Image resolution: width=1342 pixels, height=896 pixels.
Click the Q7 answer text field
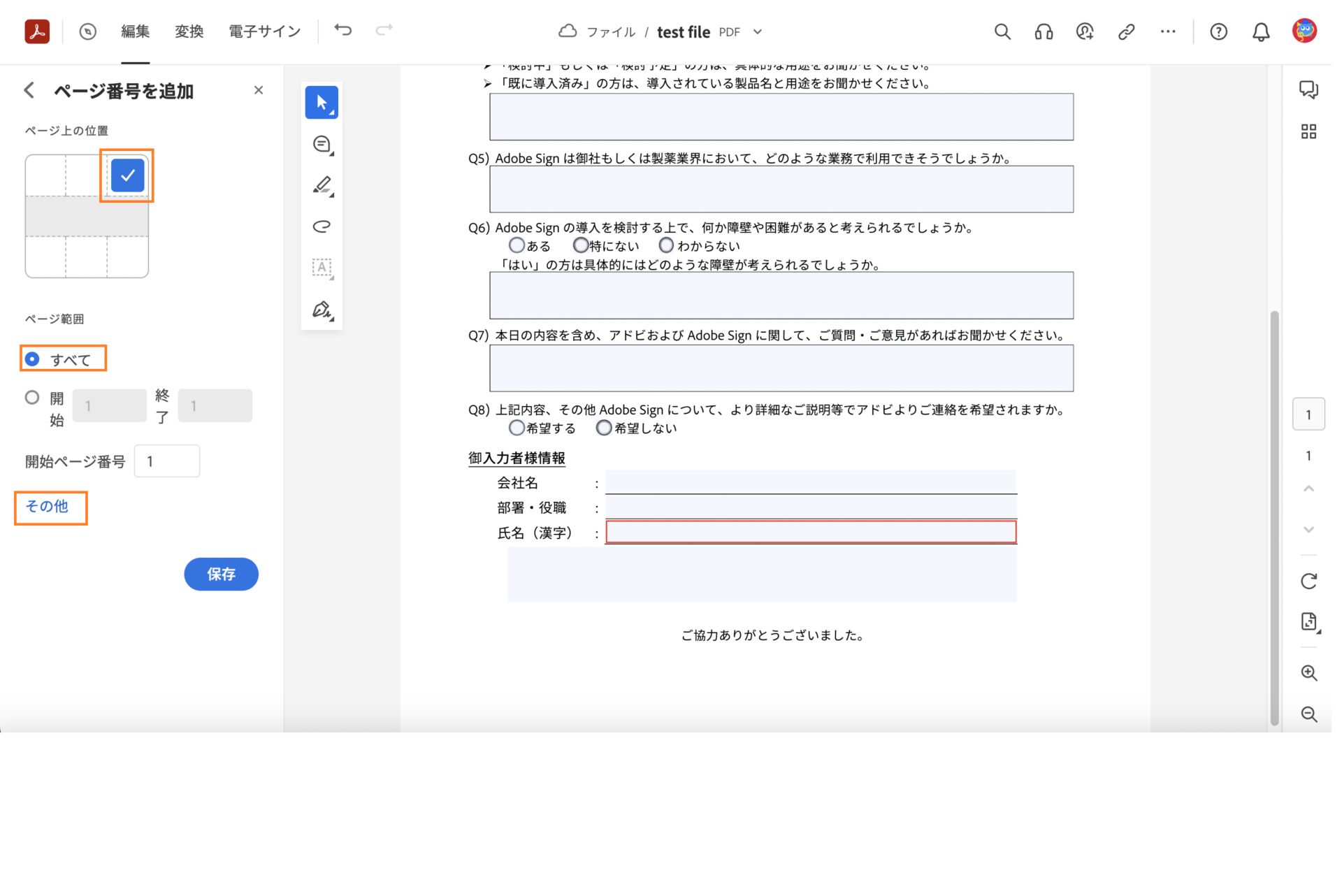pyautogui.click(x=781, y=368)
